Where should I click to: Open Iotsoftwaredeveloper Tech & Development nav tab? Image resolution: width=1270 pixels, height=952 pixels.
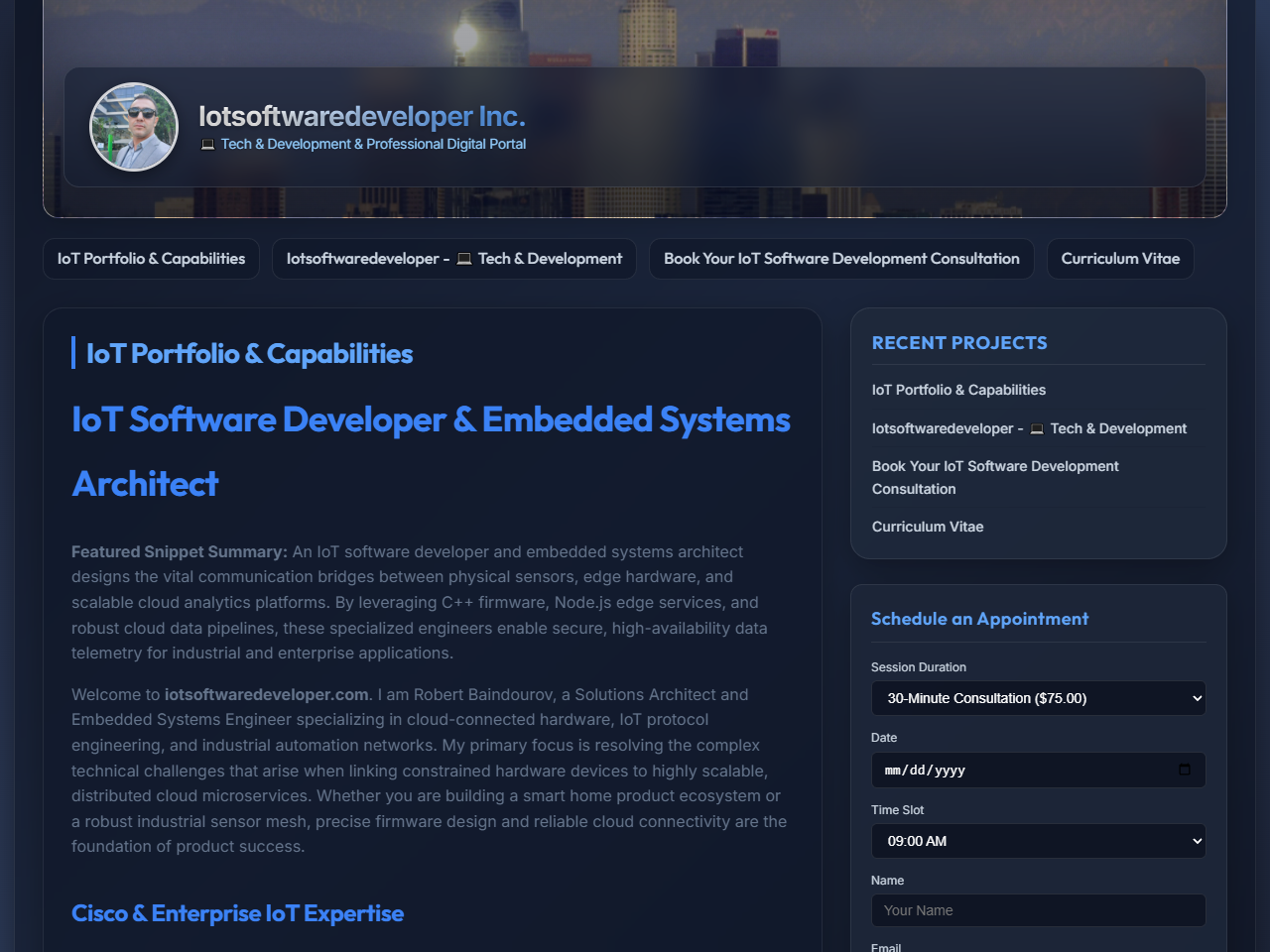click(454, 259)
